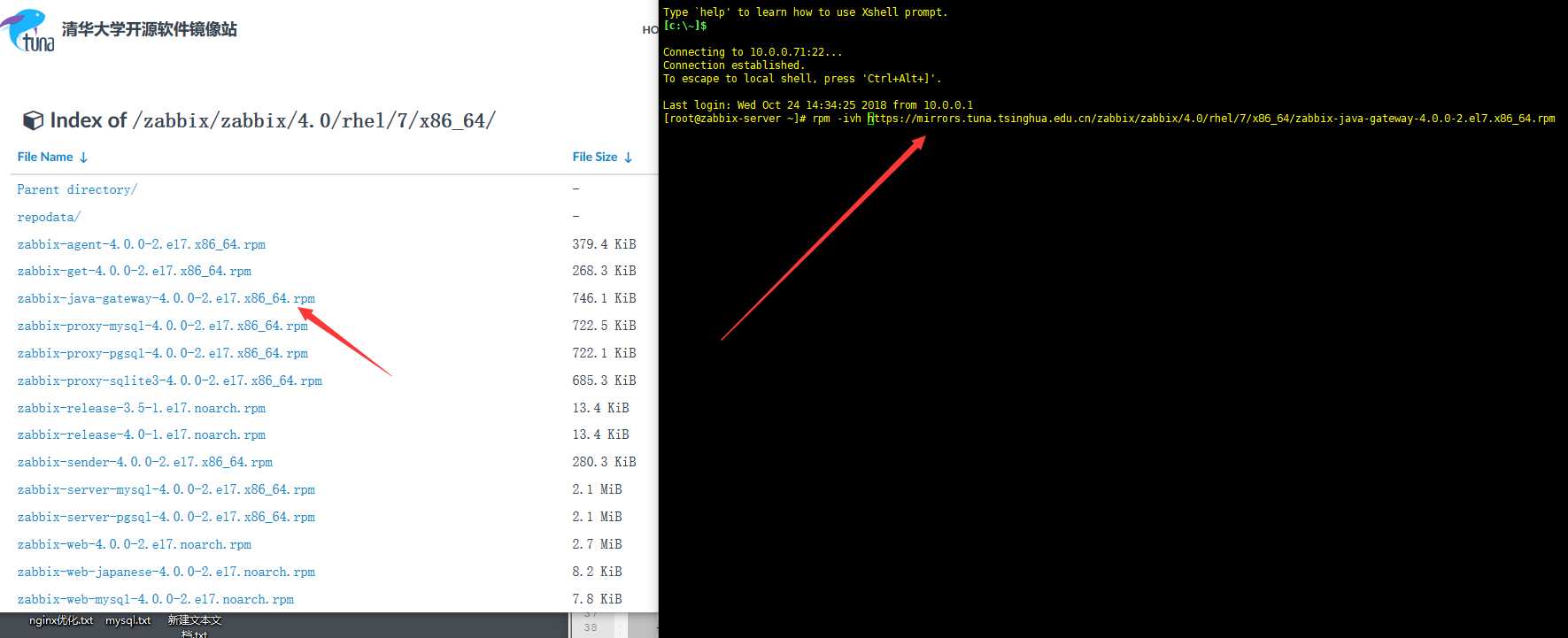Screen dimensions: 1568x638
Task: Download zabbix-proxy-pgsql-4.0.0-2.el7.x86_64.rpm
Action: (x=163, y=353)
